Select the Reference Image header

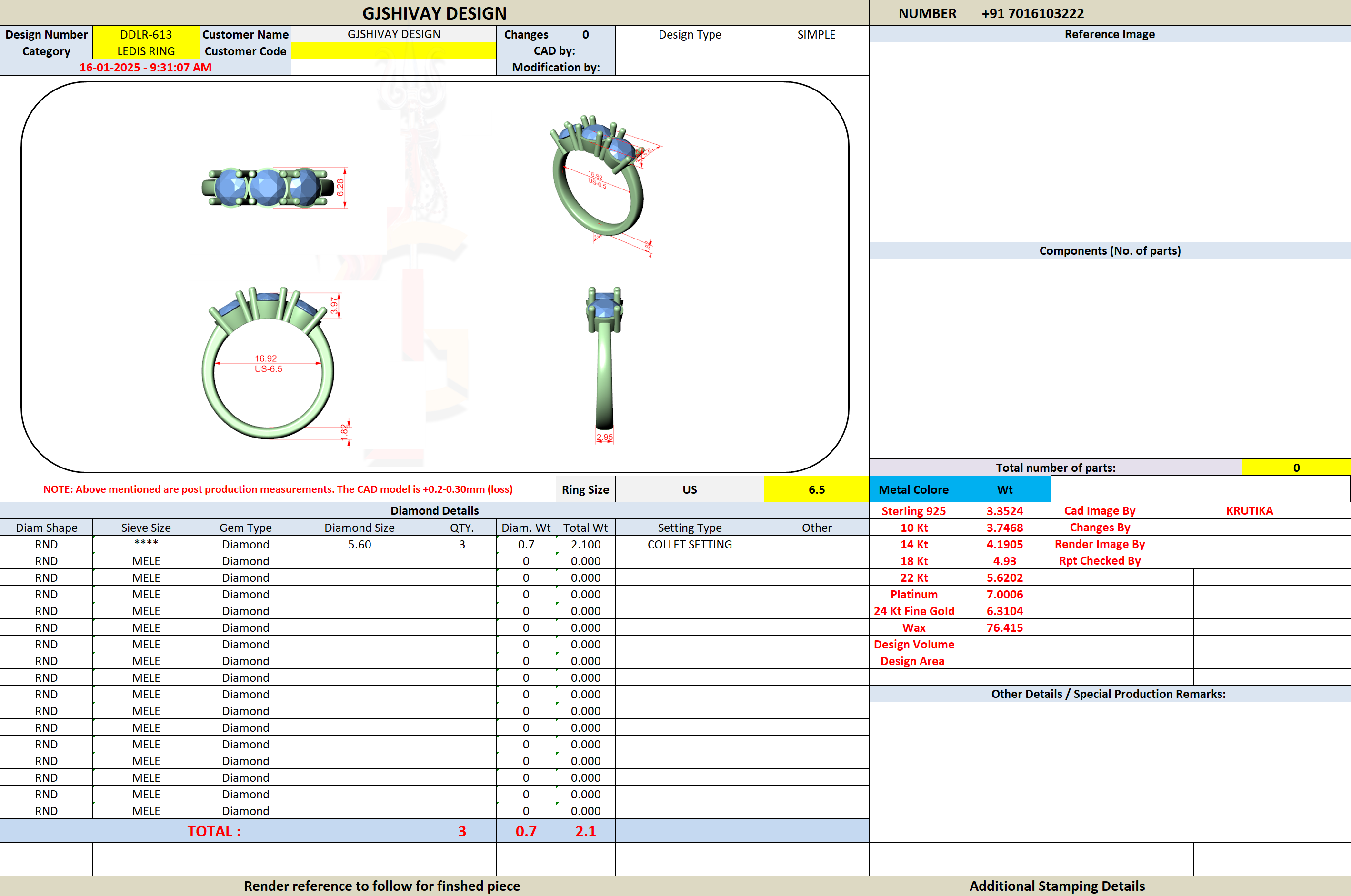[1109, 34]
